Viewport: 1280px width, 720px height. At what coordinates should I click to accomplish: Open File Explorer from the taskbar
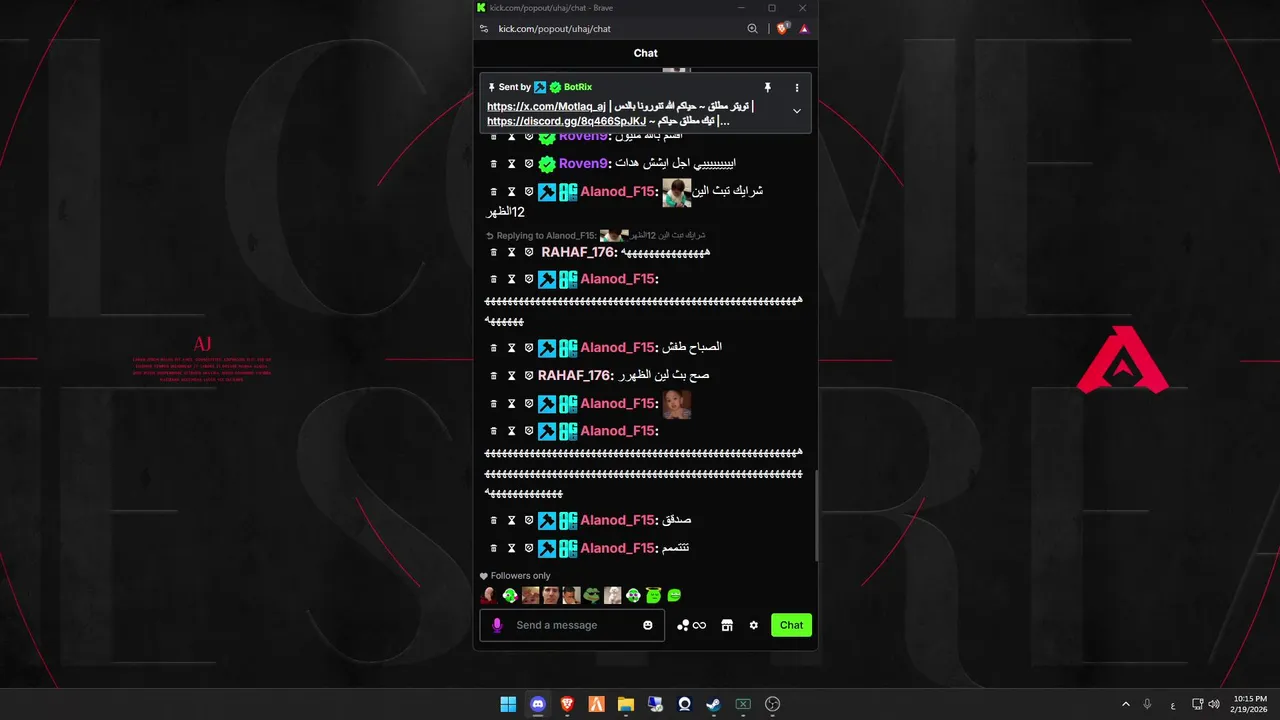click(x=626, y=704)
